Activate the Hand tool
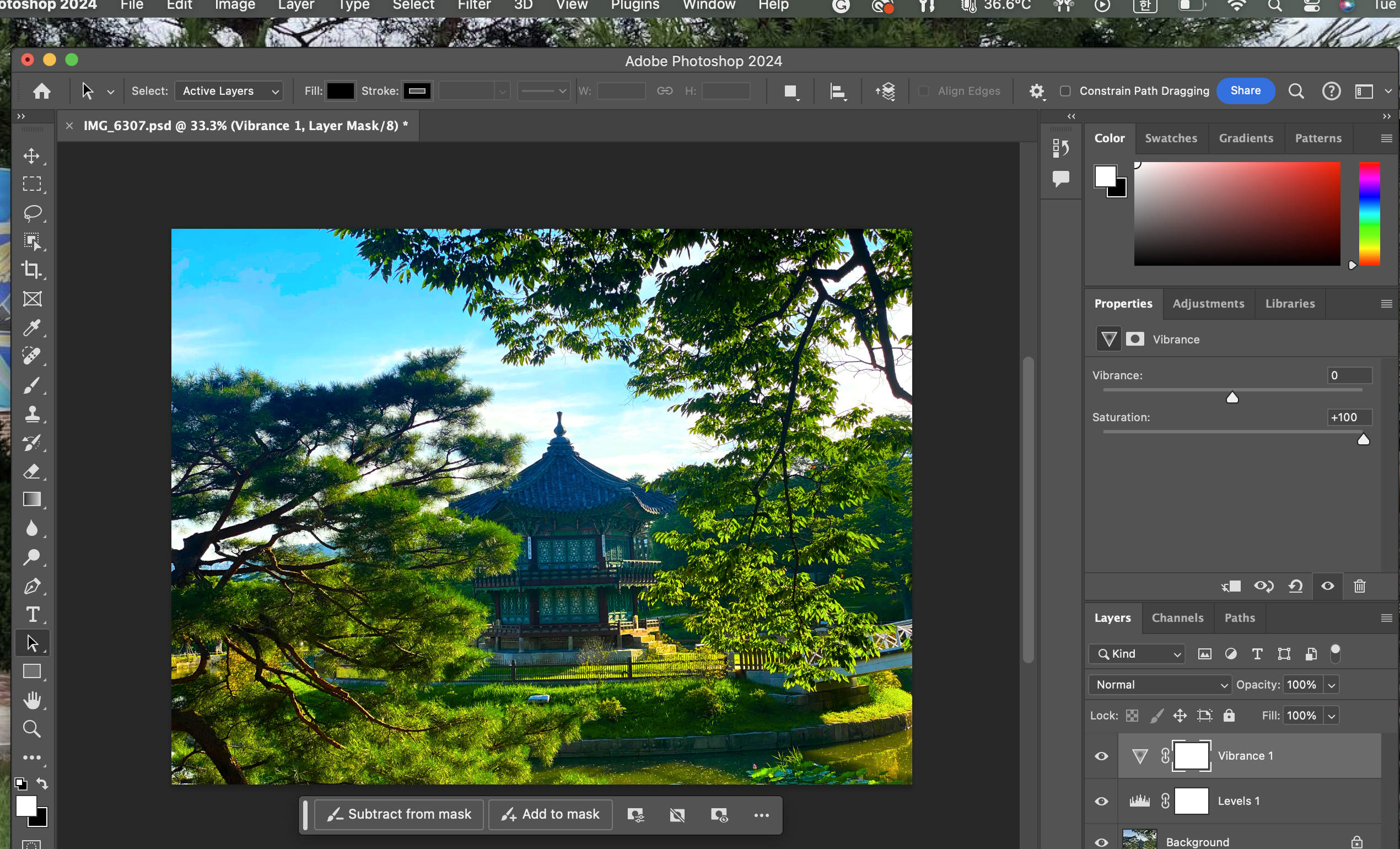Image resolution: width=1400 pixels, height=849 pixels. 32,700
